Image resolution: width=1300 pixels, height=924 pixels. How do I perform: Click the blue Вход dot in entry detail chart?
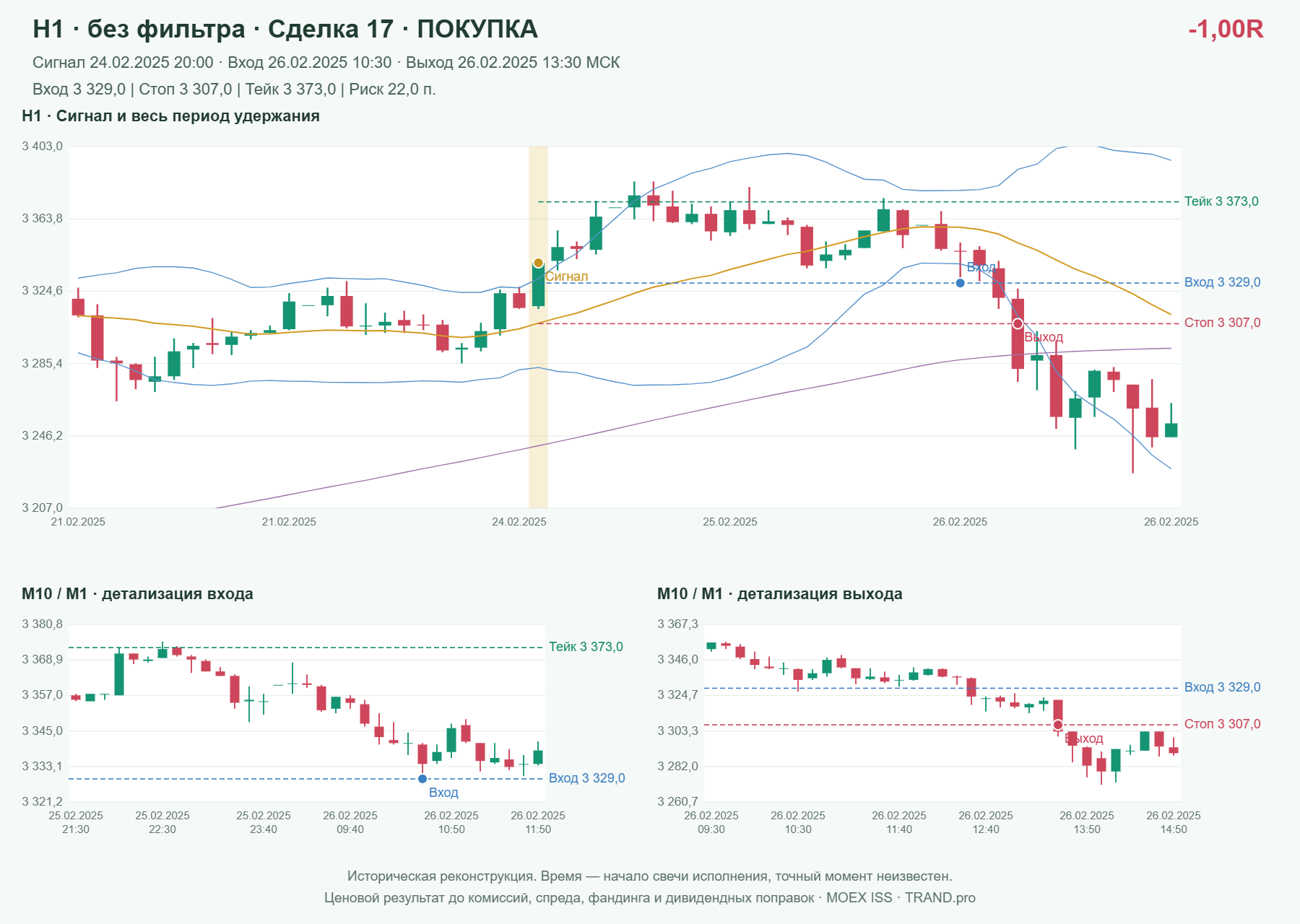422,779
